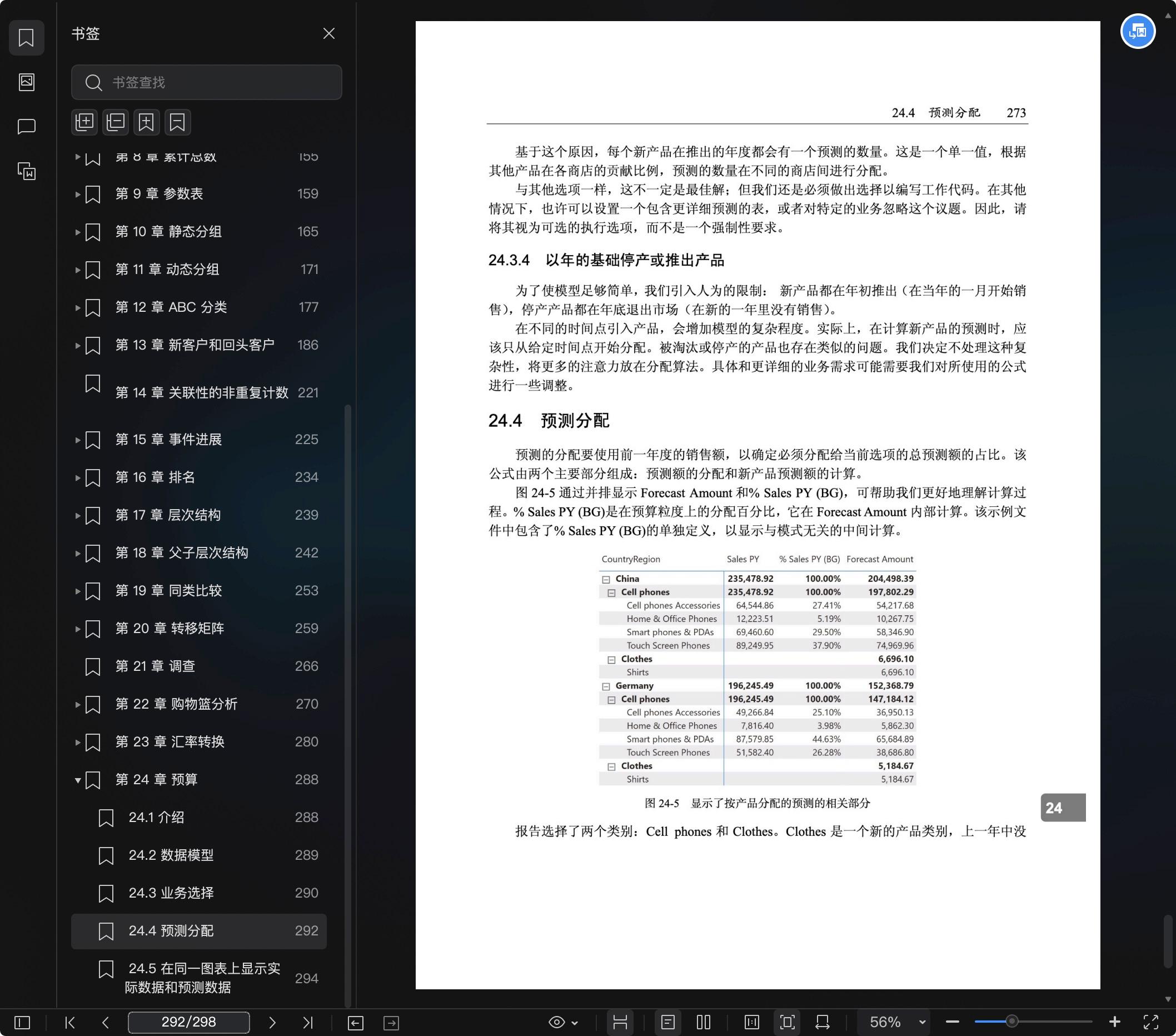Open bookmark 第 21 章 调查
Image resolution: width=1176 pixels, height=1036 pixels.
coord(199,667)
